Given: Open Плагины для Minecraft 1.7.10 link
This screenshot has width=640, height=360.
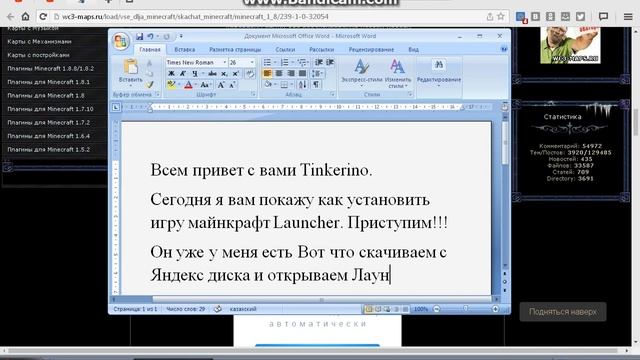Looking at the screenshot, I should [x=51, y=109].
